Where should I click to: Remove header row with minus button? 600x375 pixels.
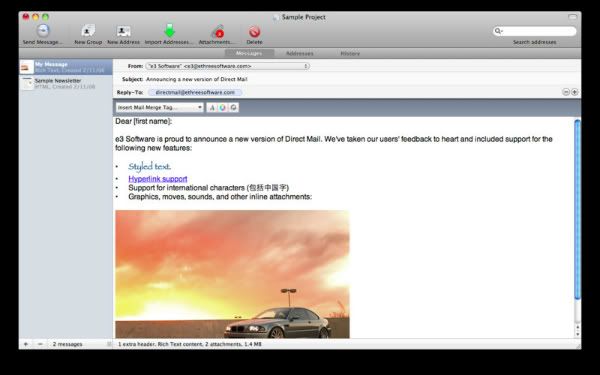(x=566, y=92)
